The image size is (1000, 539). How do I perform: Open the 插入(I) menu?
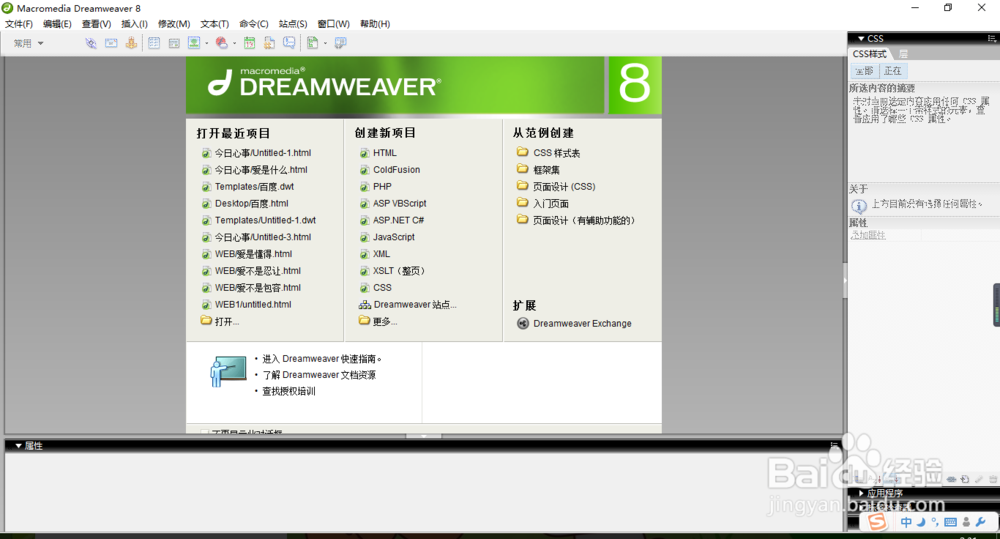click(x=134, y=24)
